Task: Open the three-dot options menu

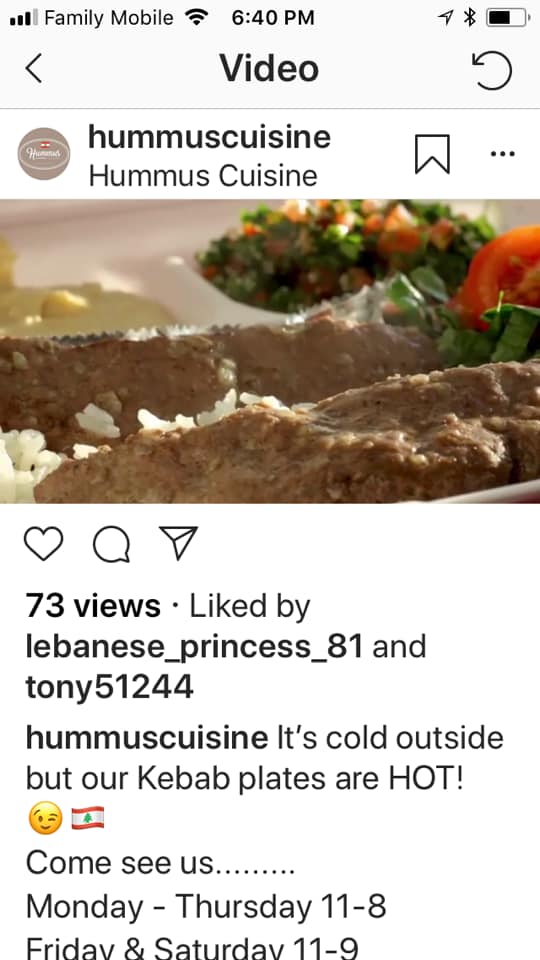Action: (503, 154)
